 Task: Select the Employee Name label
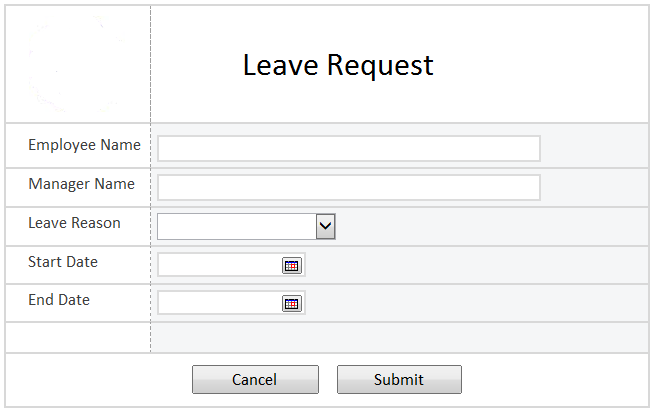[84, 145]
